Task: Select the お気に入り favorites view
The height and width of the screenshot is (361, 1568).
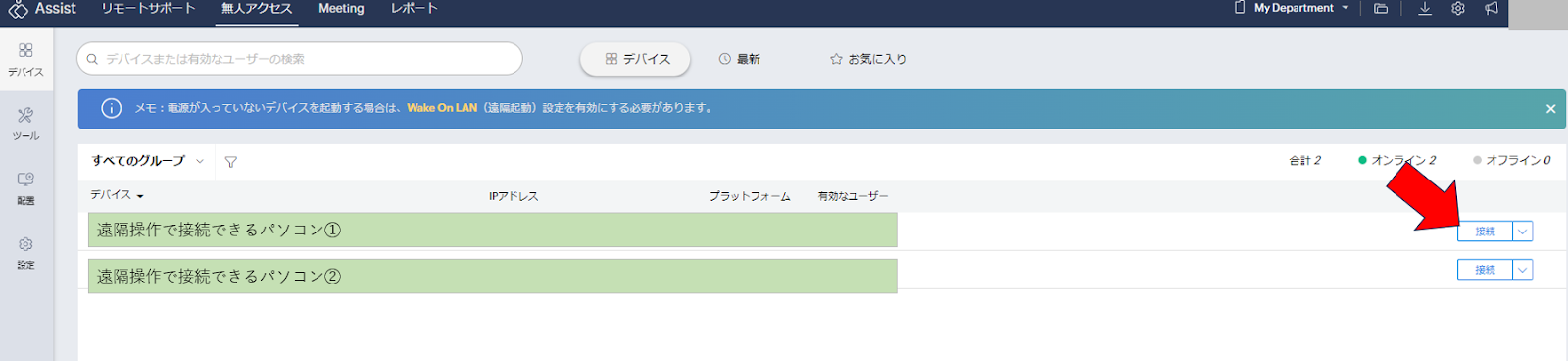Action: pyautogui.click(x=867, y=59)
